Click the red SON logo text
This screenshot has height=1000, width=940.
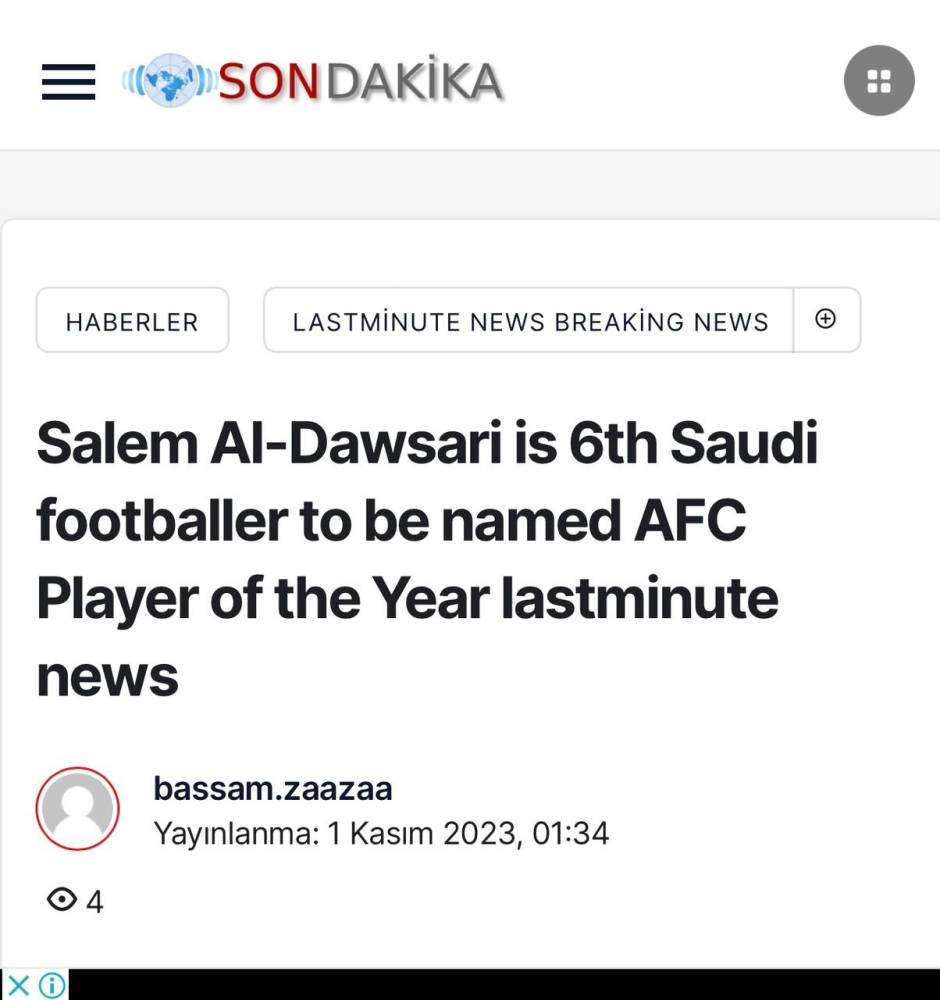(x=268, y=81)
